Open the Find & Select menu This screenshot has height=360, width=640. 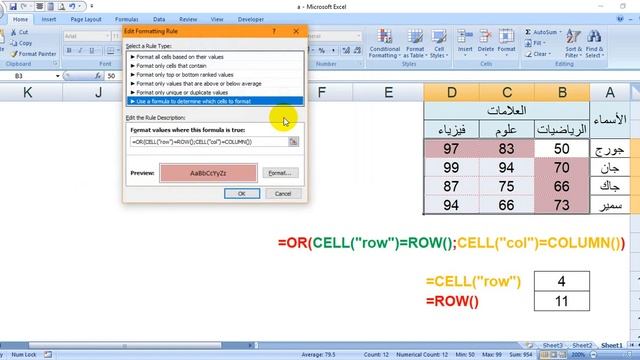(594, 44)
